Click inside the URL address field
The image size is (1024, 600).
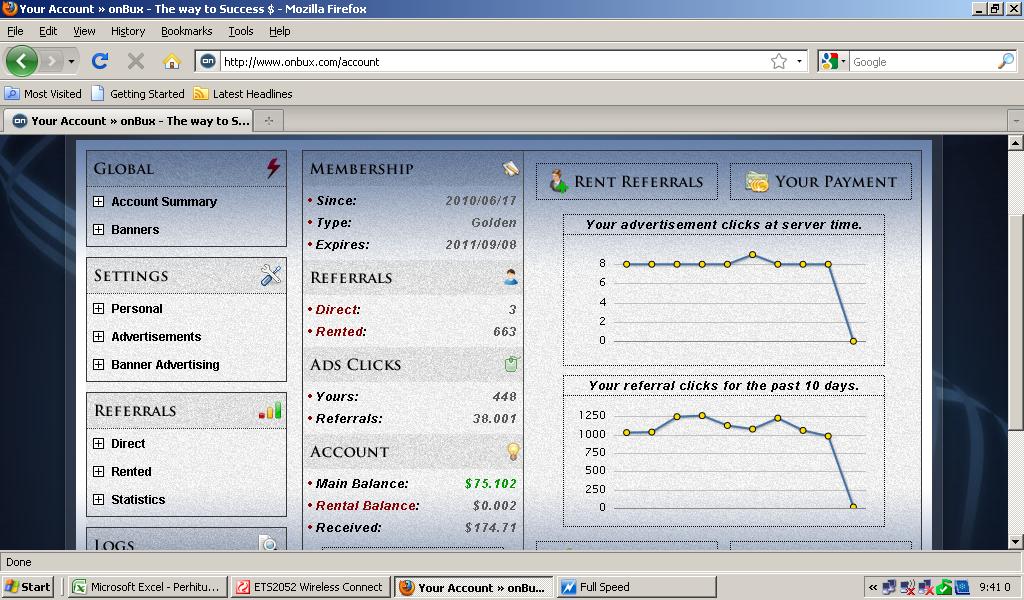493,61
